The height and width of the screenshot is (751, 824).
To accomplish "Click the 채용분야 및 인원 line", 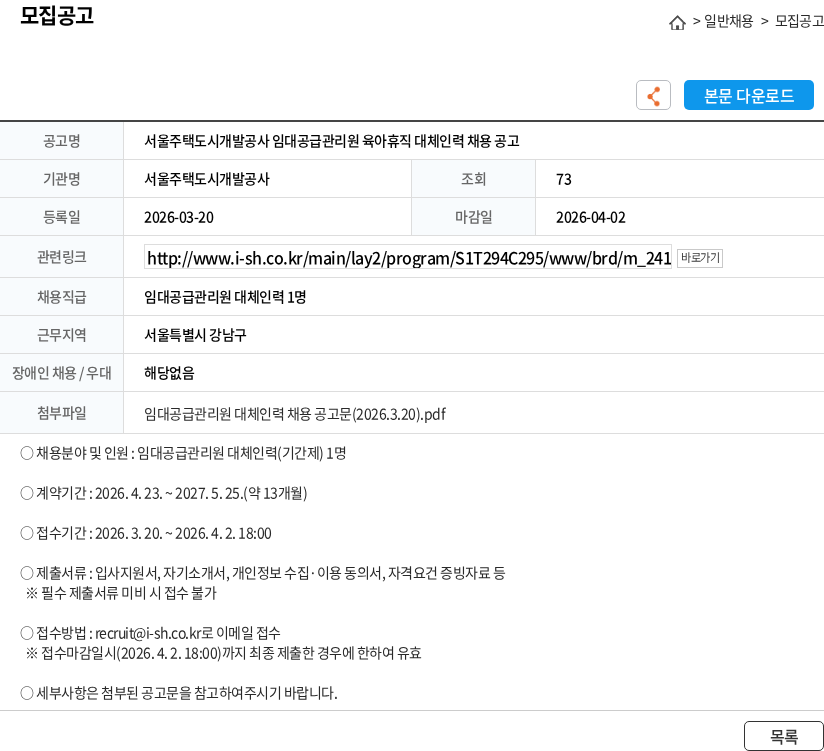I will pos(183,453).
